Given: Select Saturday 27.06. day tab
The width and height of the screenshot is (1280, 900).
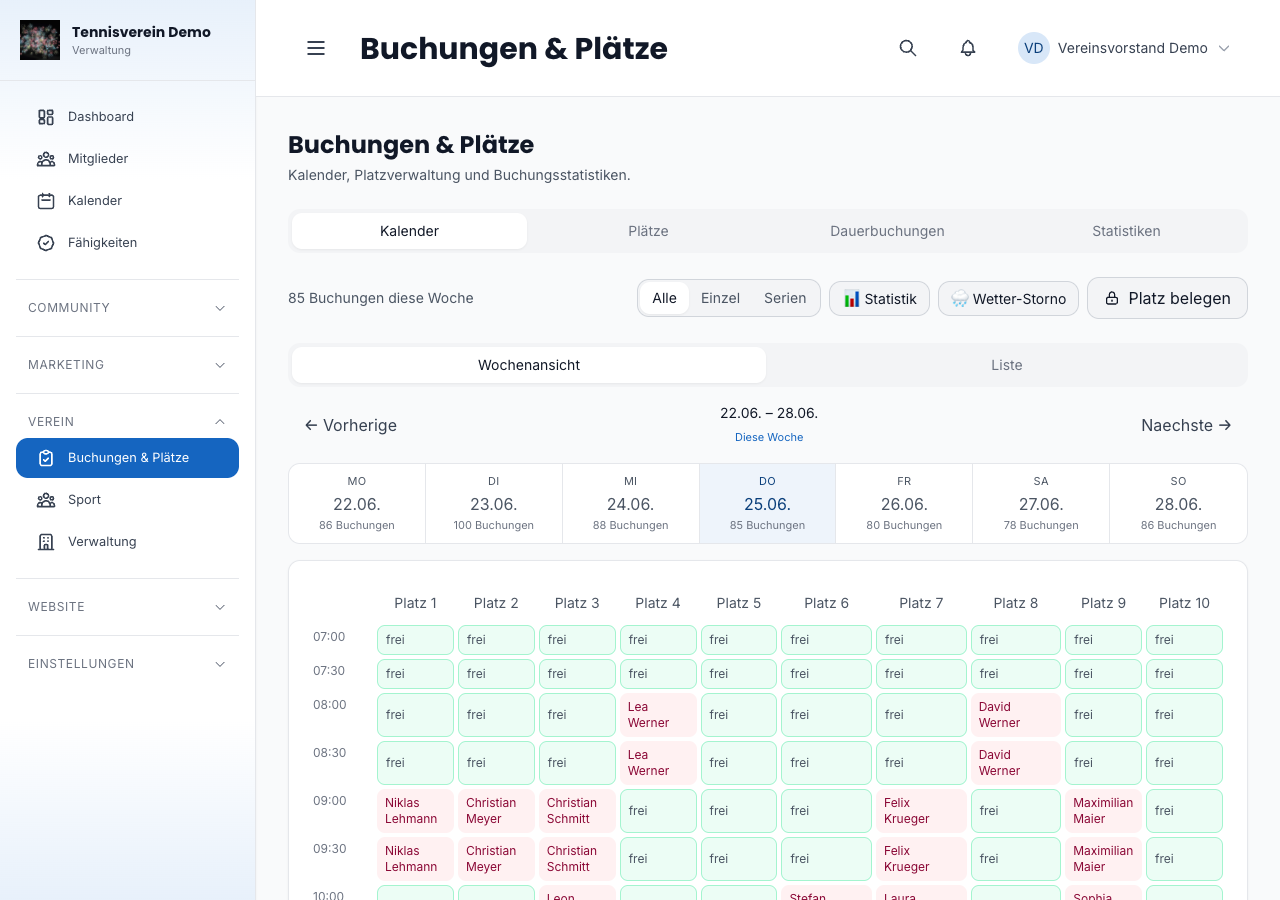Looking at the screenshot, I should click(x=1041, y=503).
